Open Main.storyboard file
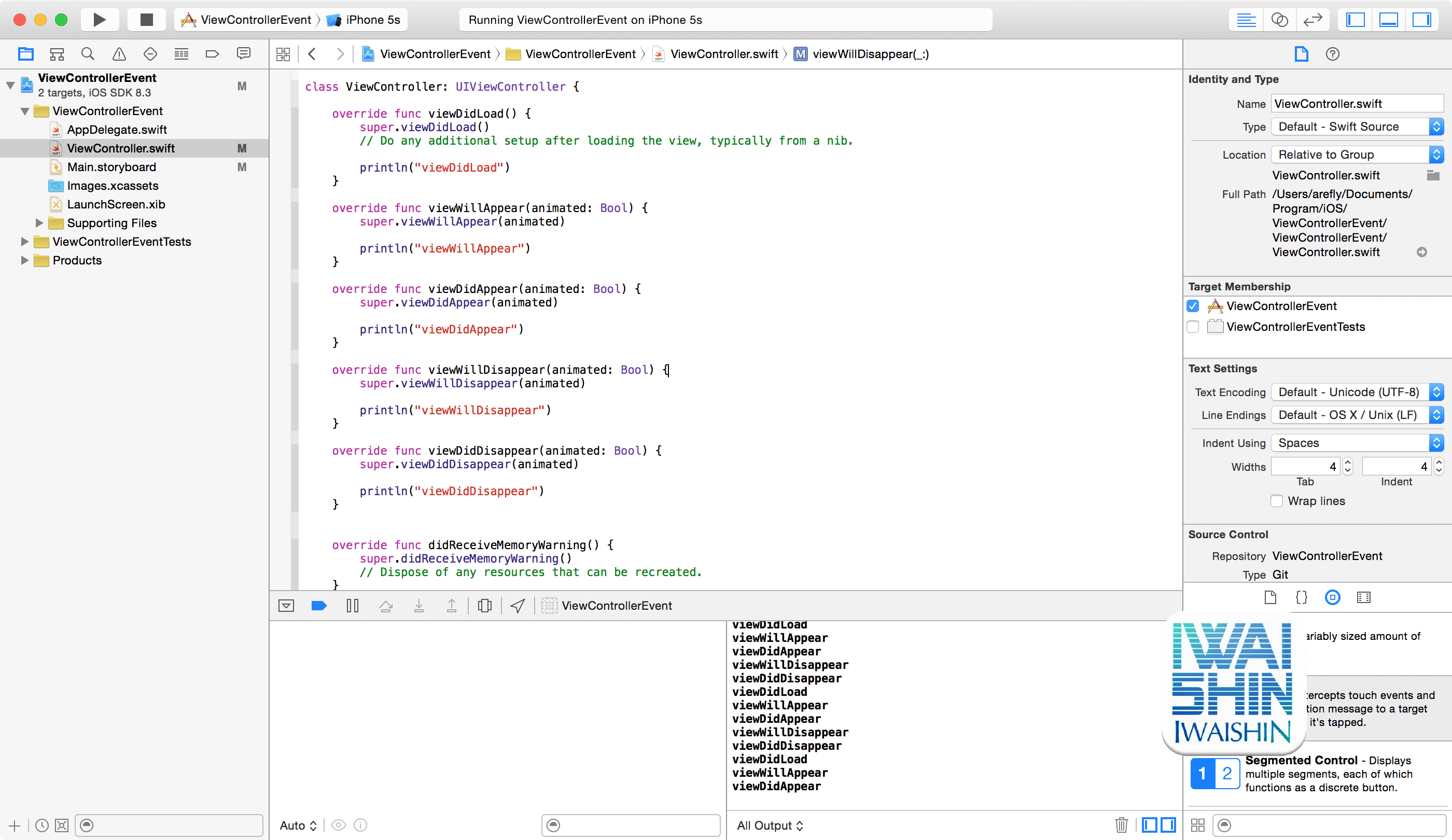1452x840 pixels. [x=111, y=167]
